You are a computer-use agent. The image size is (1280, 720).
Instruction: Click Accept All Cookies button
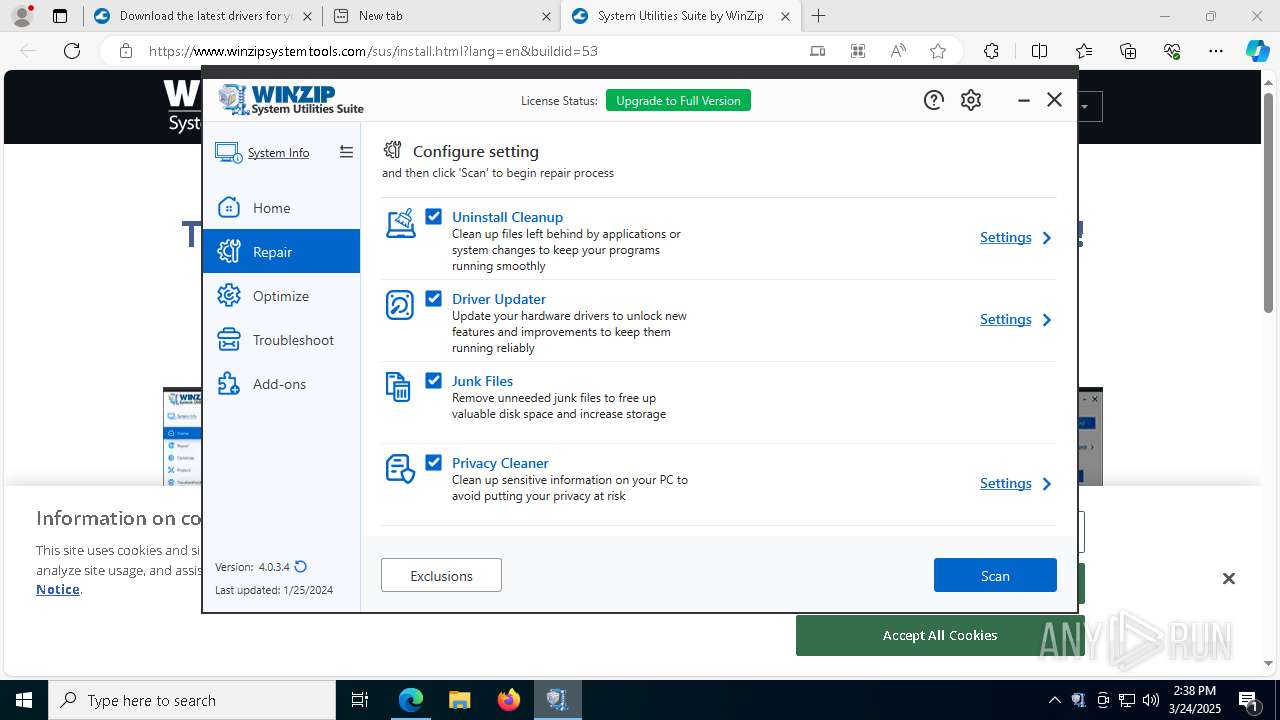tap(940, 635)
